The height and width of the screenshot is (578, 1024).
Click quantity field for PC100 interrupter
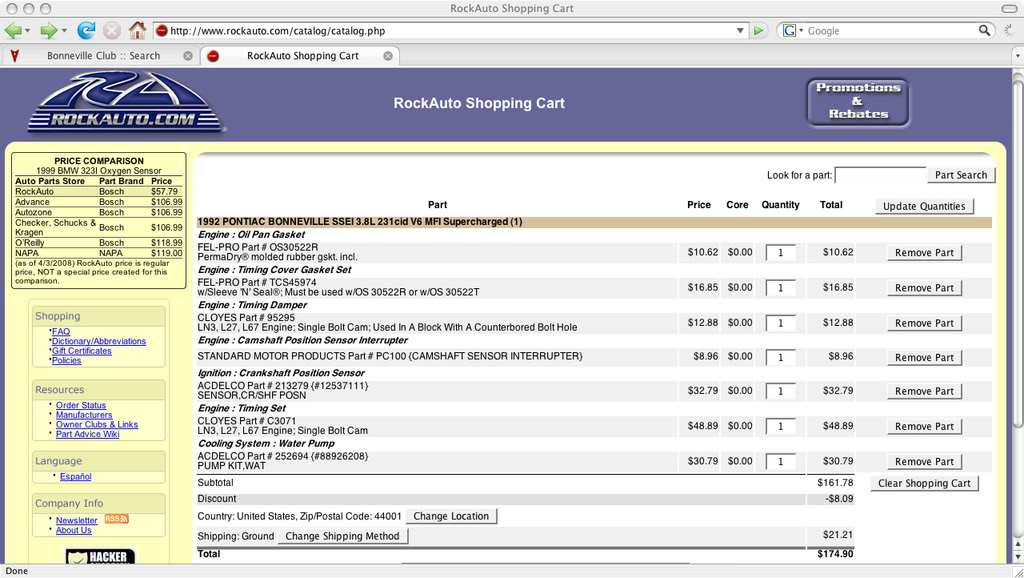tap(780, 358)
